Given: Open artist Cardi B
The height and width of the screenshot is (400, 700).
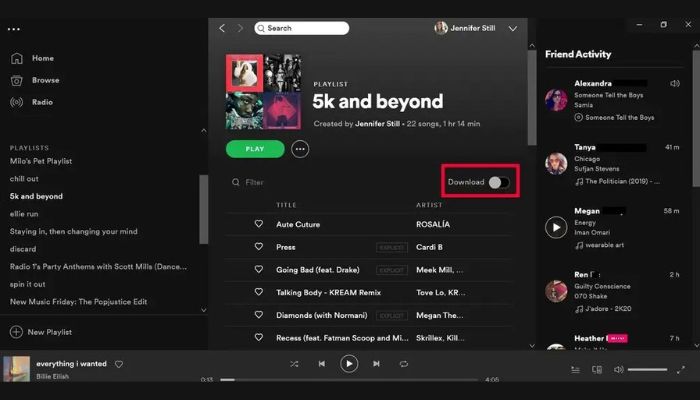Looking at the screenshot, I should (429, 247).
